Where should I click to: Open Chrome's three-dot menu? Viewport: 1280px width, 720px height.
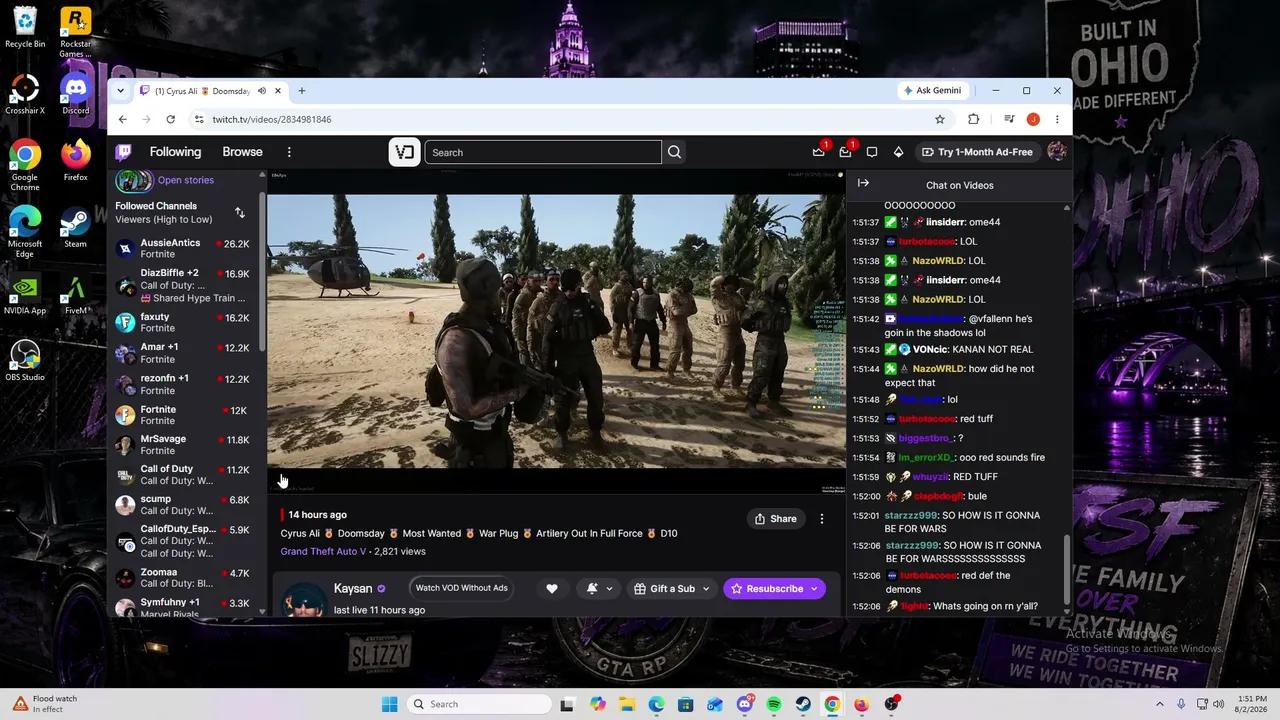1057,119
